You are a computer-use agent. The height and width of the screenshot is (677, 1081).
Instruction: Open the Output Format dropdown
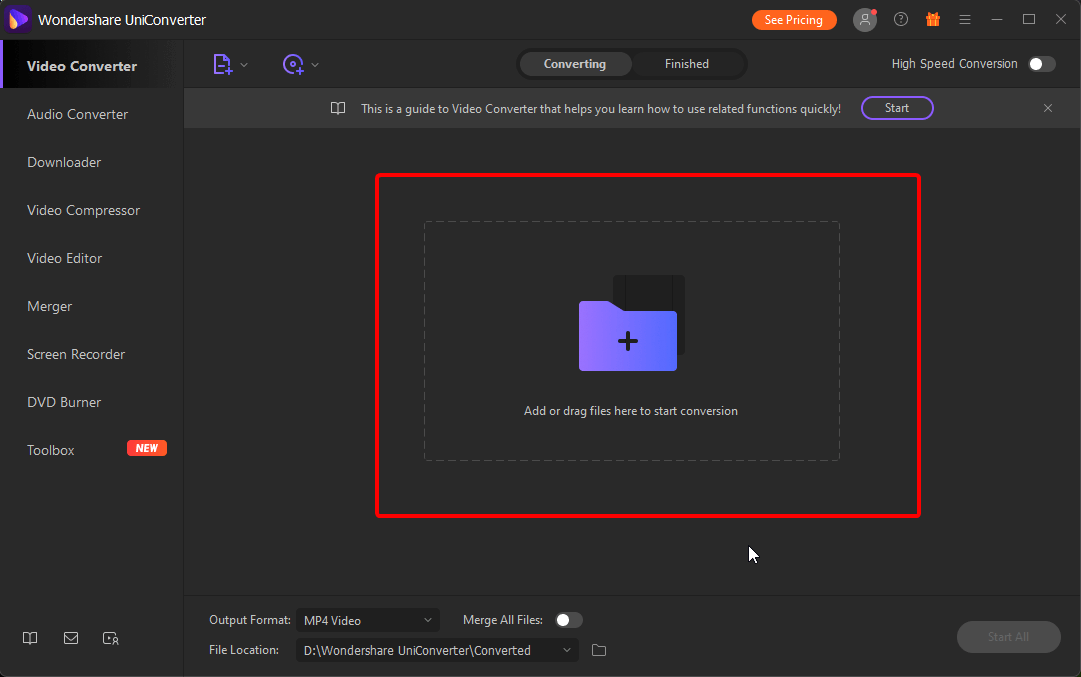367,619
